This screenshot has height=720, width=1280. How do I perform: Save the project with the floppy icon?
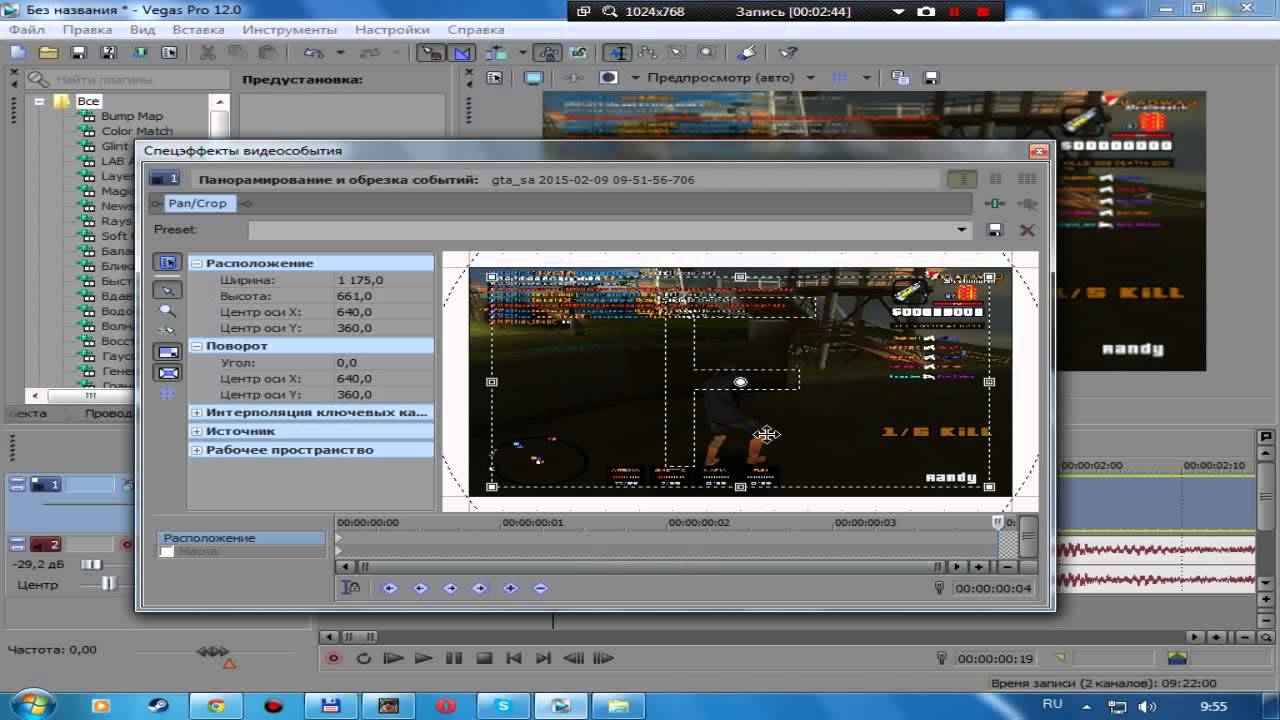(79, 53)
